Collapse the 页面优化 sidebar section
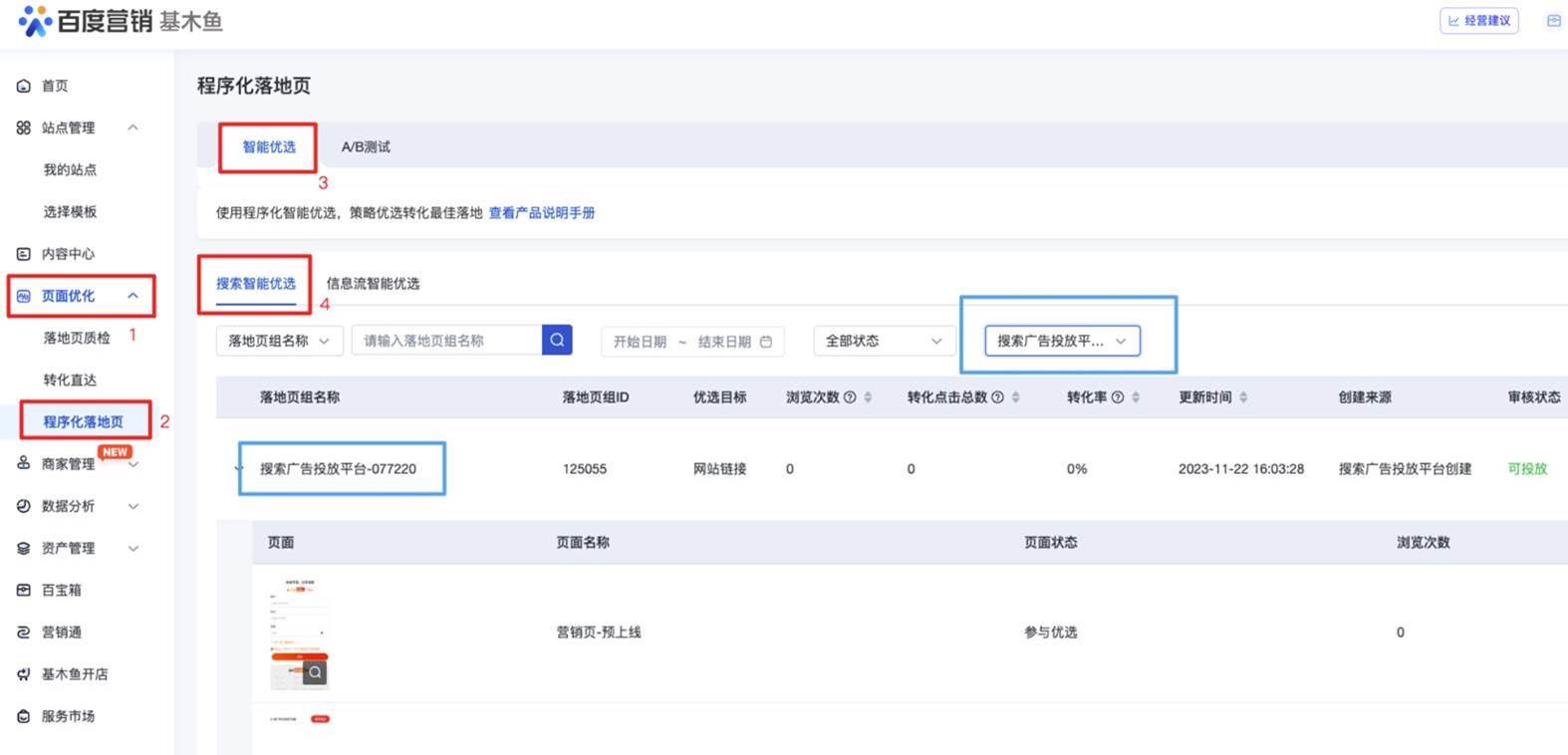The width and height of the screenshot is (1568, 755). [132, 296]
